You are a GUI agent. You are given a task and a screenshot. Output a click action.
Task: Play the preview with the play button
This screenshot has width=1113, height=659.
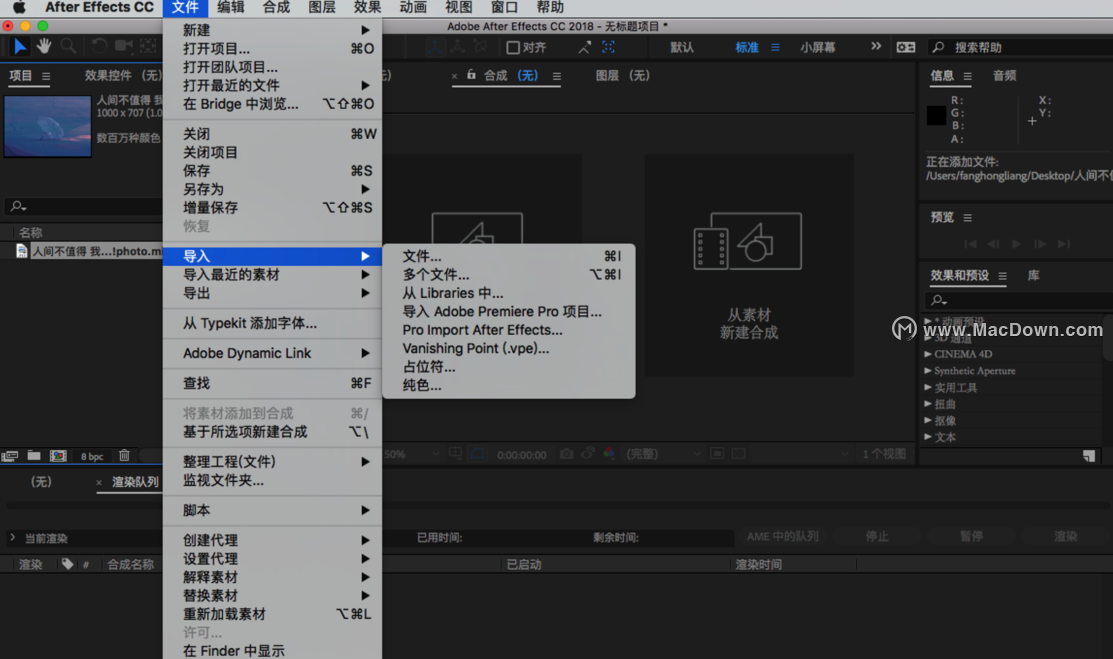coord(1016,244)
